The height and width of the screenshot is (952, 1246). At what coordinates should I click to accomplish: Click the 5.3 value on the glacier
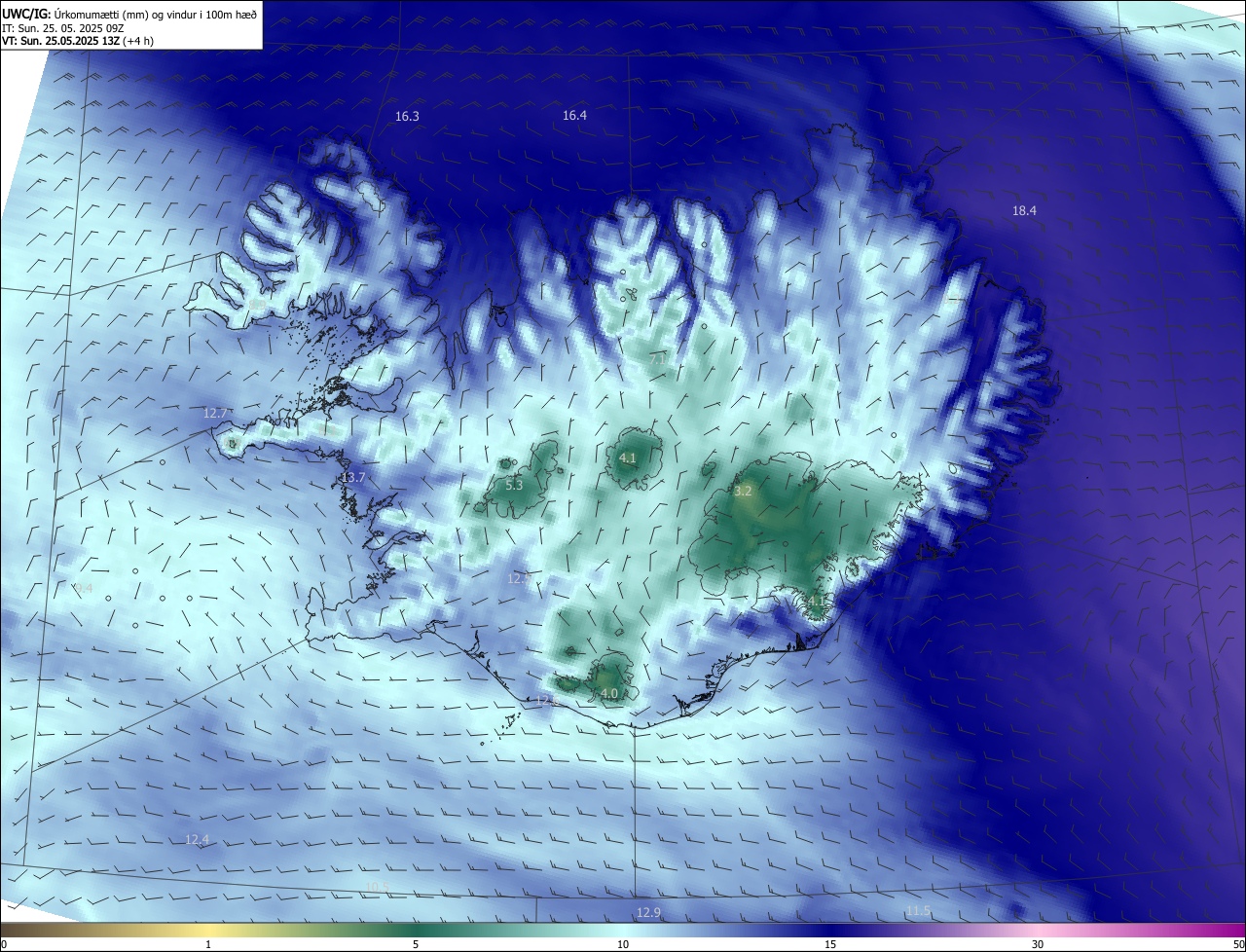[x=514, y=485]
